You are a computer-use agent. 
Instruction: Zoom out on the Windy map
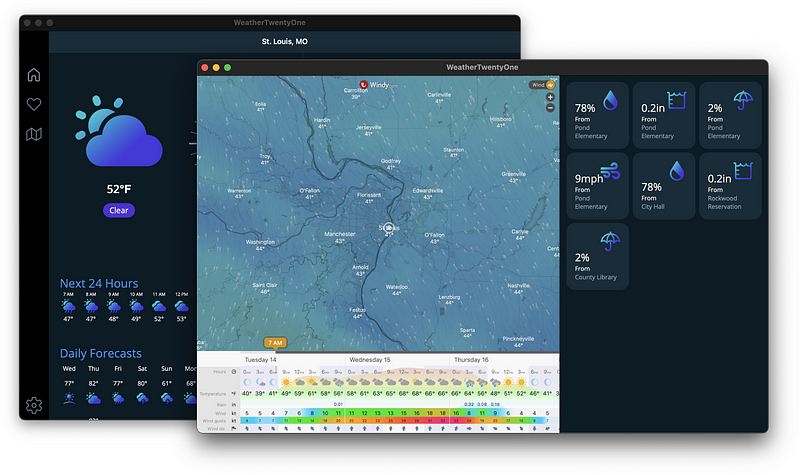pos(550,108)
